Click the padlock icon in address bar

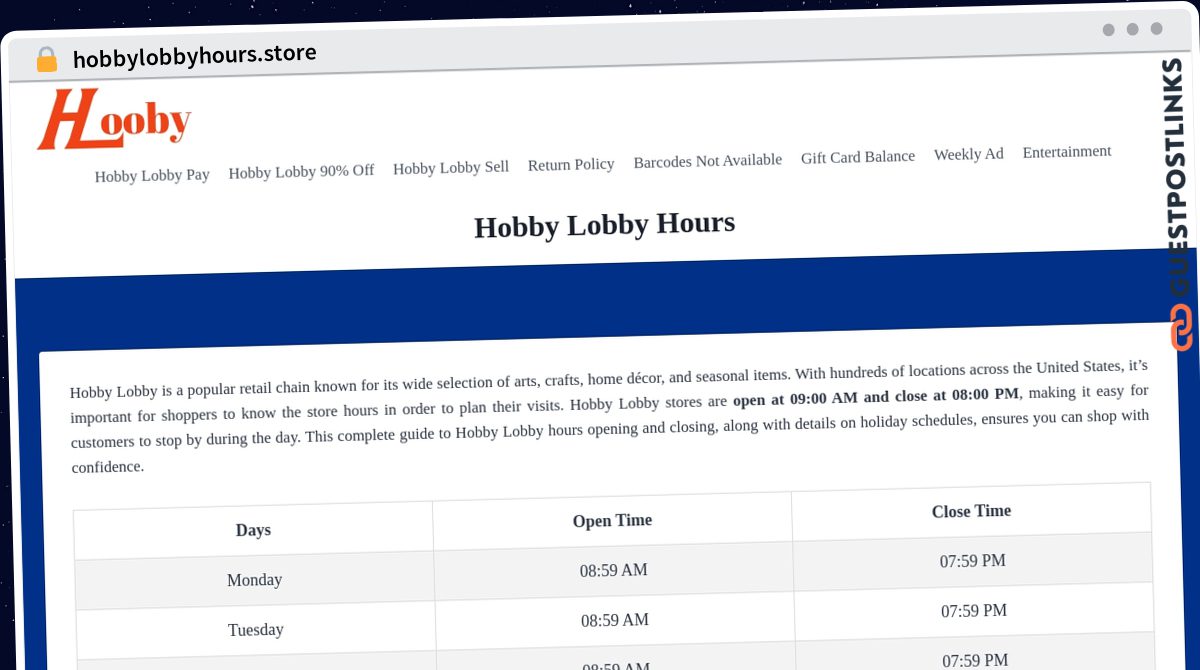[46, 60]
